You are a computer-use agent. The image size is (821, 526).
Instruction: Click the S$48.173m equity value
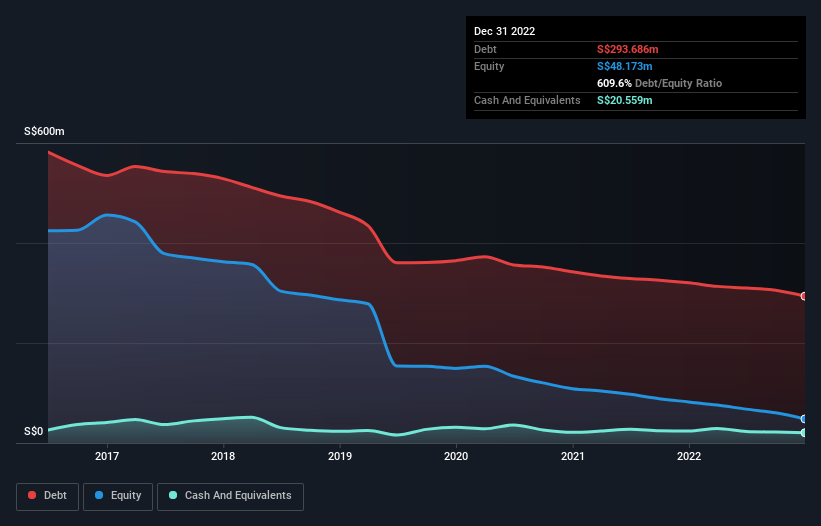point(625,66)
